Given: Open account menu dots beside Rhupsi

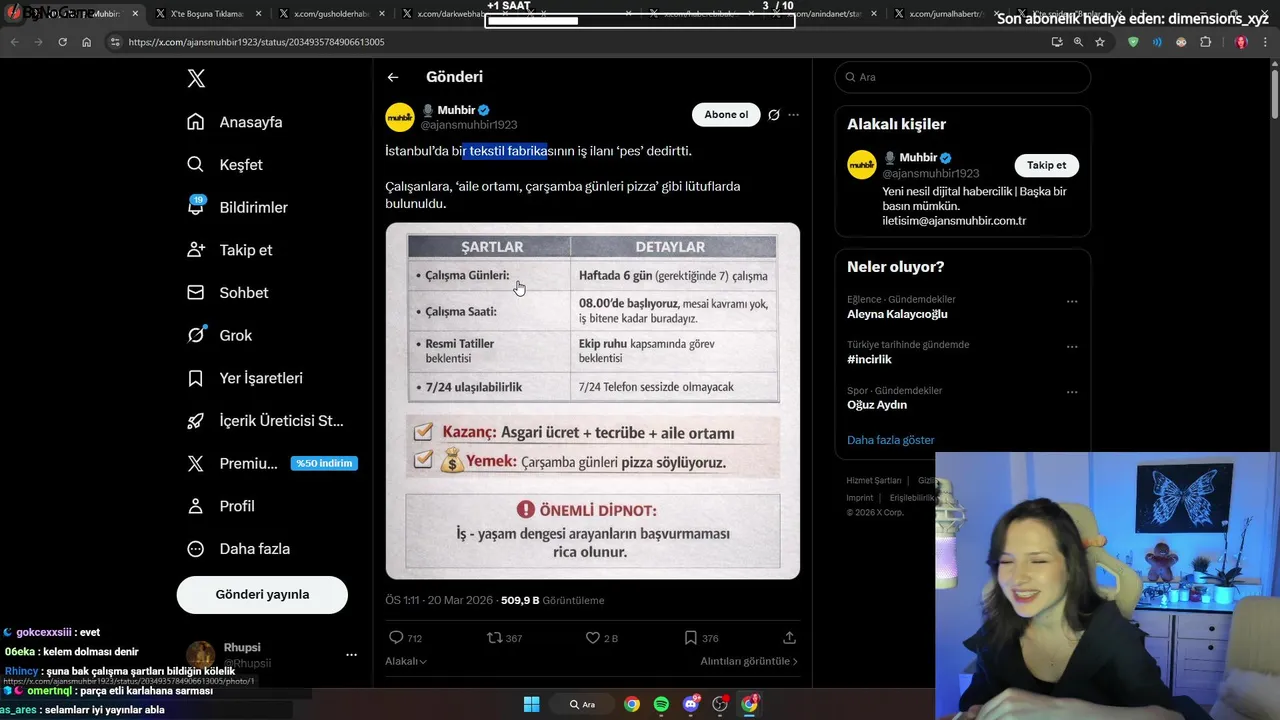Looking at the screenshot, I should [351, 655].
